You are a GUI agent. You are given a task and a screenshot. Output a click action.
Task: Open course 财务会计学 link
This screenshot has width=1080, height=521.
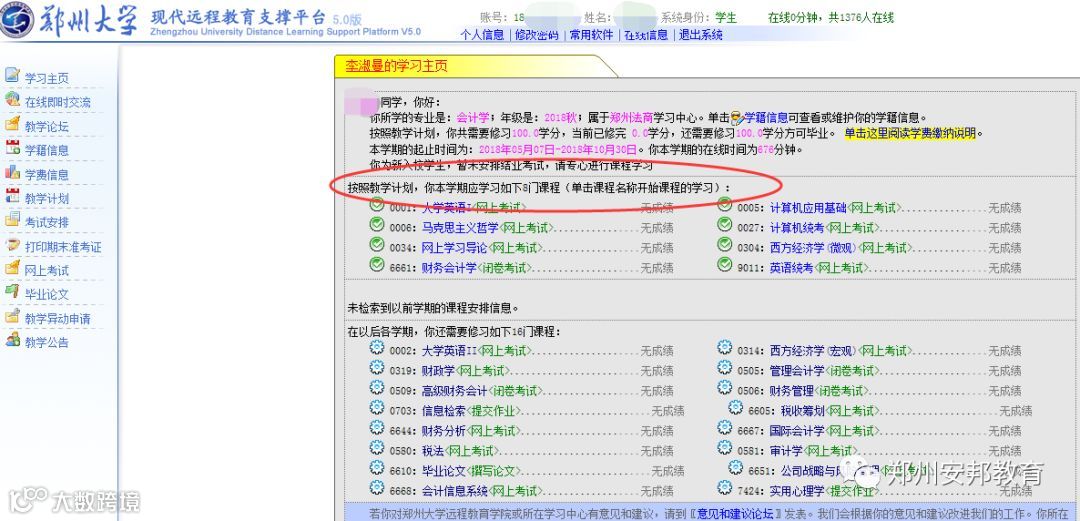[x=449, y=267]
